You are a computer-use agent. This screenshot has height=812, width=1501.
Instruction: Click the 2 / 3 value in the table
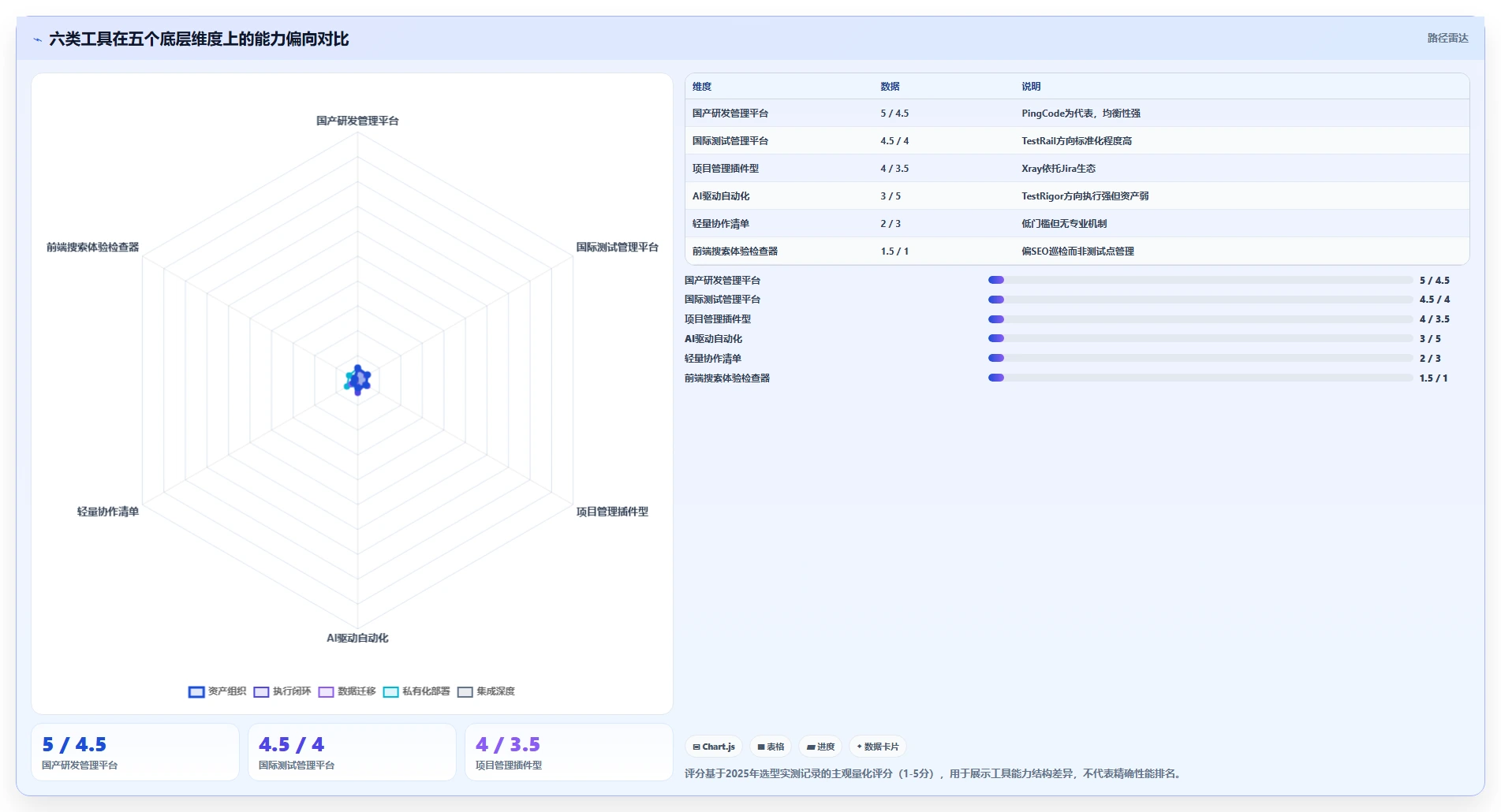click(891, 224)
